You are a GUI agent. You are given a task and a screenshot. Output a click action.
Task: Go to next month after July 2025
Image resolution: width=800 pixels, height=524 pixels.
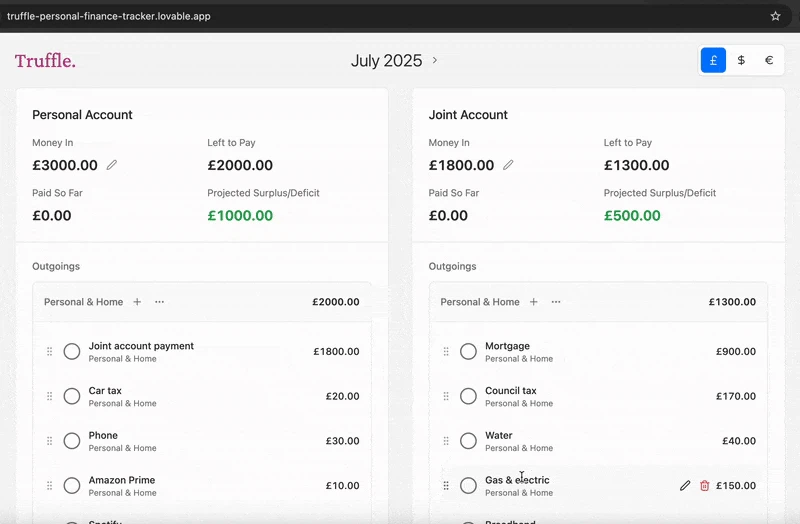pos(435,61)
